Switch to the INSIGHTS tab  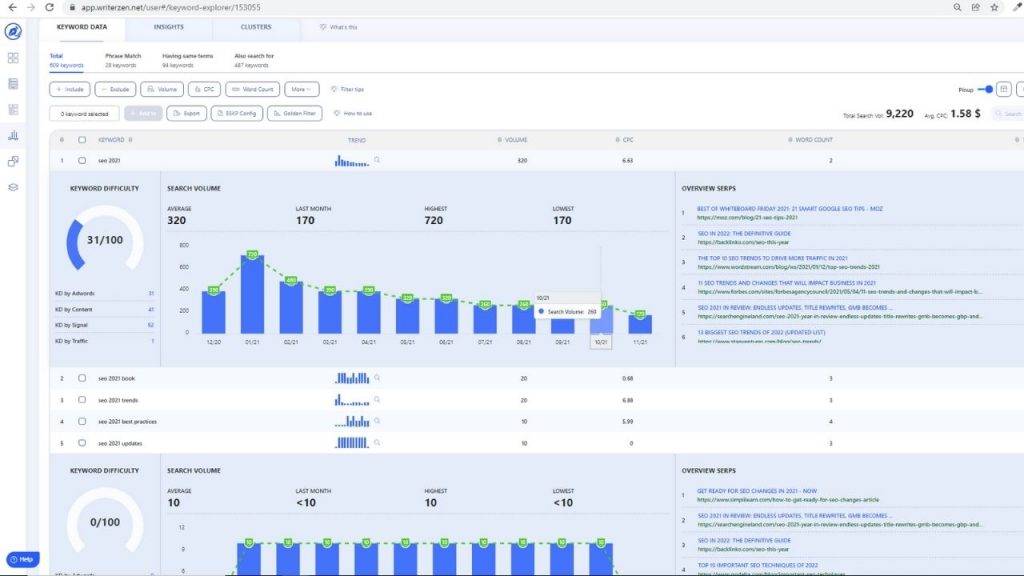coord(168,27)
